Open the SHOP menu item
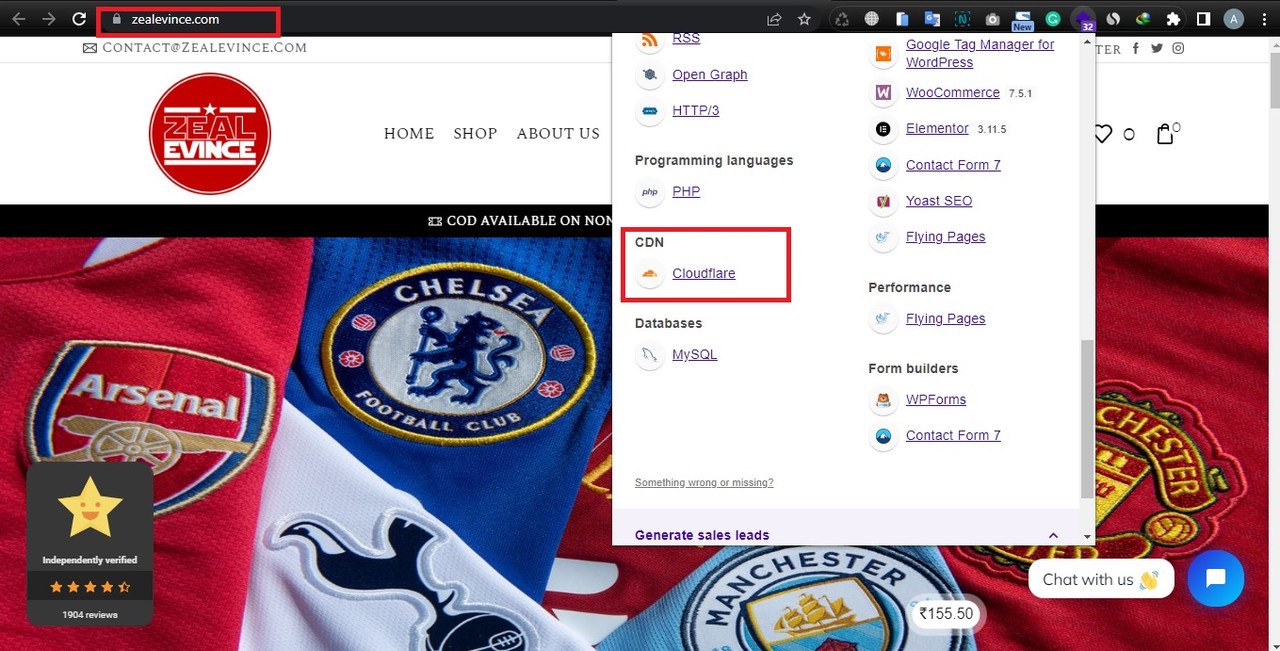Screen dimensions: 1280x651 click(475, 134)
